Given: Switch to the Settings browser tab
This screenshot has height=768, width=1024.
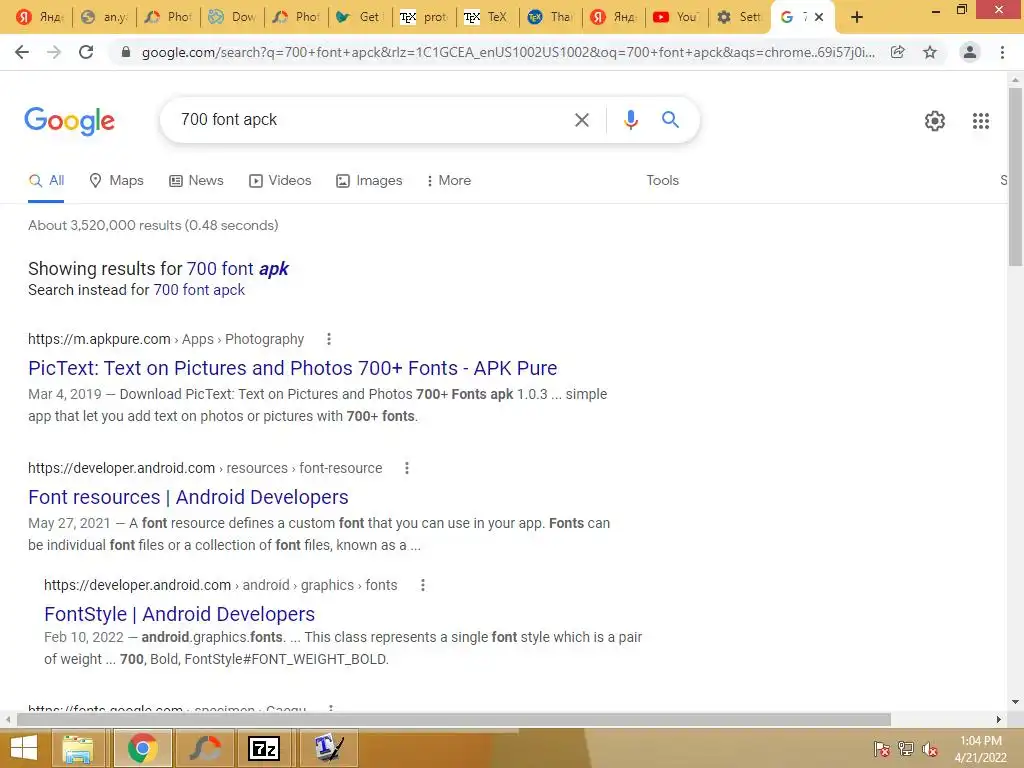Looking at the screenshot, I should [x=739, y=18].
